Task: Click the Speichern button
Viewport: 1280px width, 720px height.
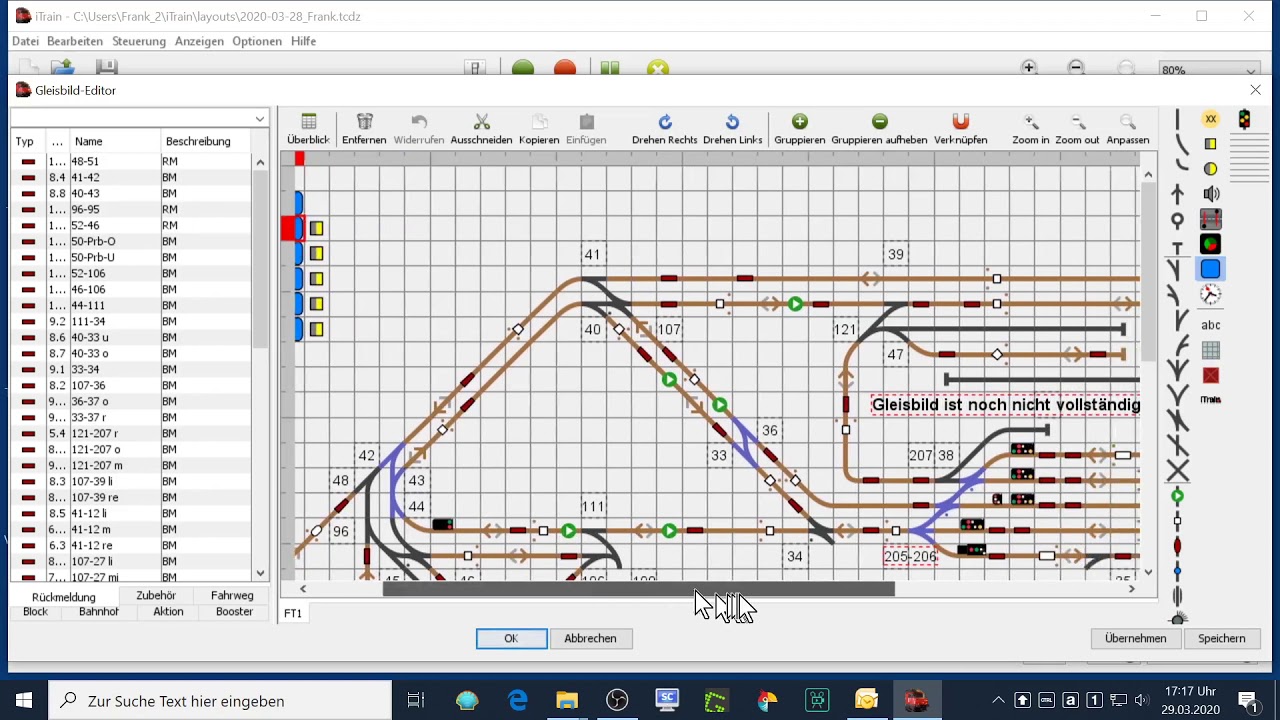Action: [x=1222, y=638]
